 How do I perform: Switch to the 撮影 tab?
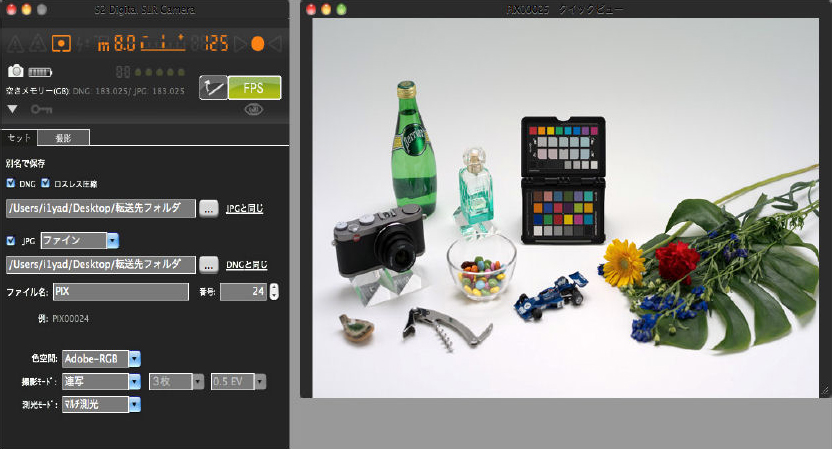coord(63,138)
